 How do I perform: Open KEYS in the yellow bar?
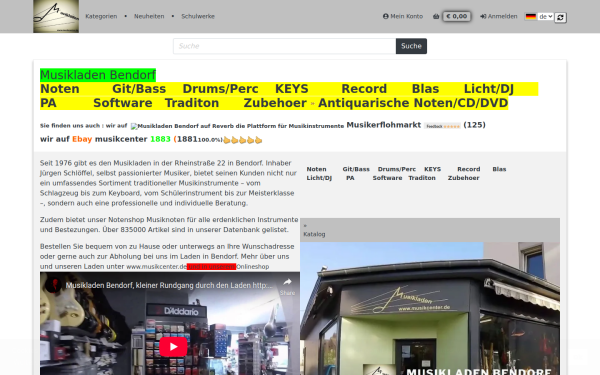[x=292, y=89]
